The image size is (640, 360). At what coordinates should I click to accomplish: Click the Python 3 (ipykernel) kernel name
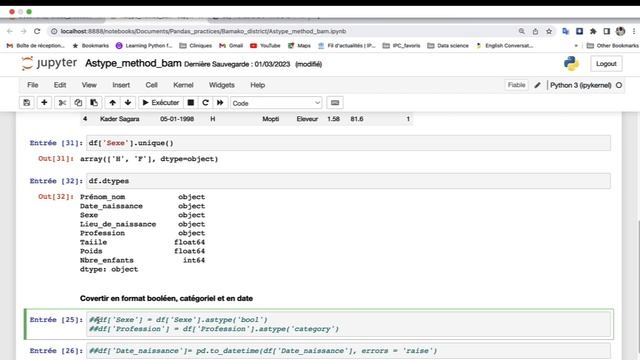580,85
